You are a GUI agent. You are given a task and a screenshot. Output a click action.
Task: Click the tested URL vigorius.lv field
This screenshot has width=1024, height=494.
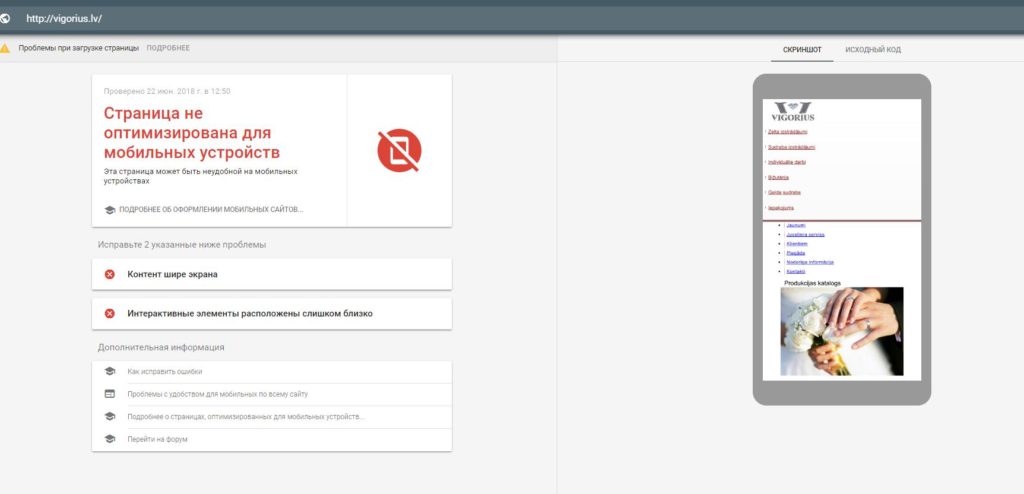pyautogui.click(x=64, y=18)
